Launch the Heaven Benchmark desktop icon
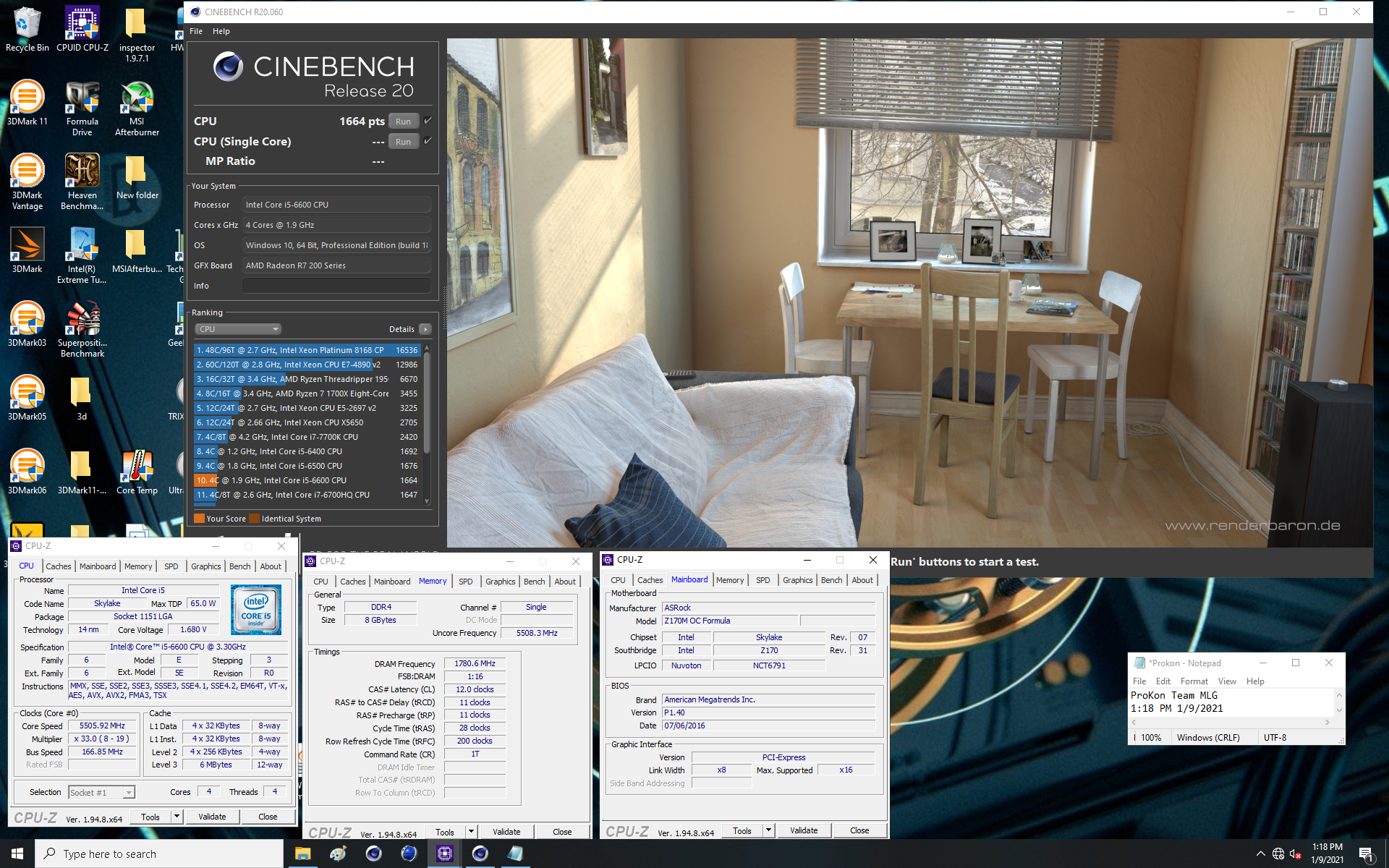The image size is (1389, 868). tap(82, 182)
